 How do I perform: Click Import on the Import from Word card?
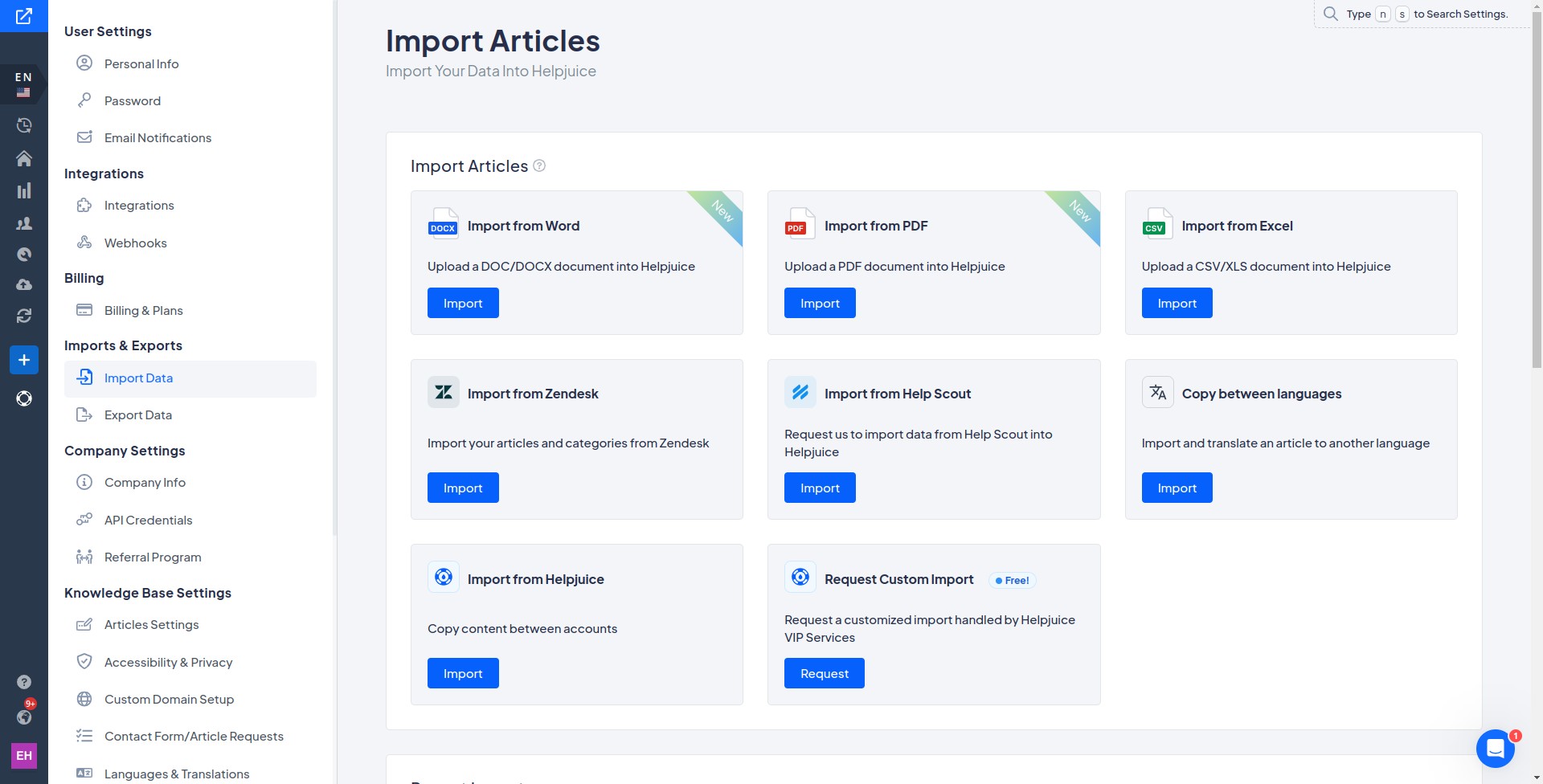[463, 303]
